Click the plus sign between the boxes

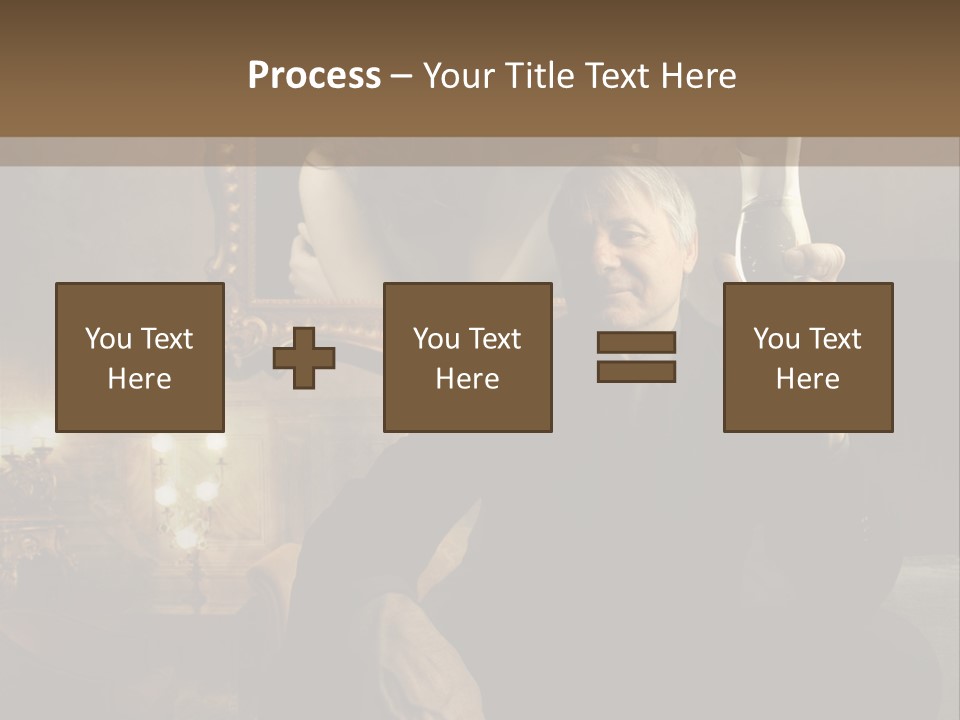pyautogui.click(x=304, y=358)
